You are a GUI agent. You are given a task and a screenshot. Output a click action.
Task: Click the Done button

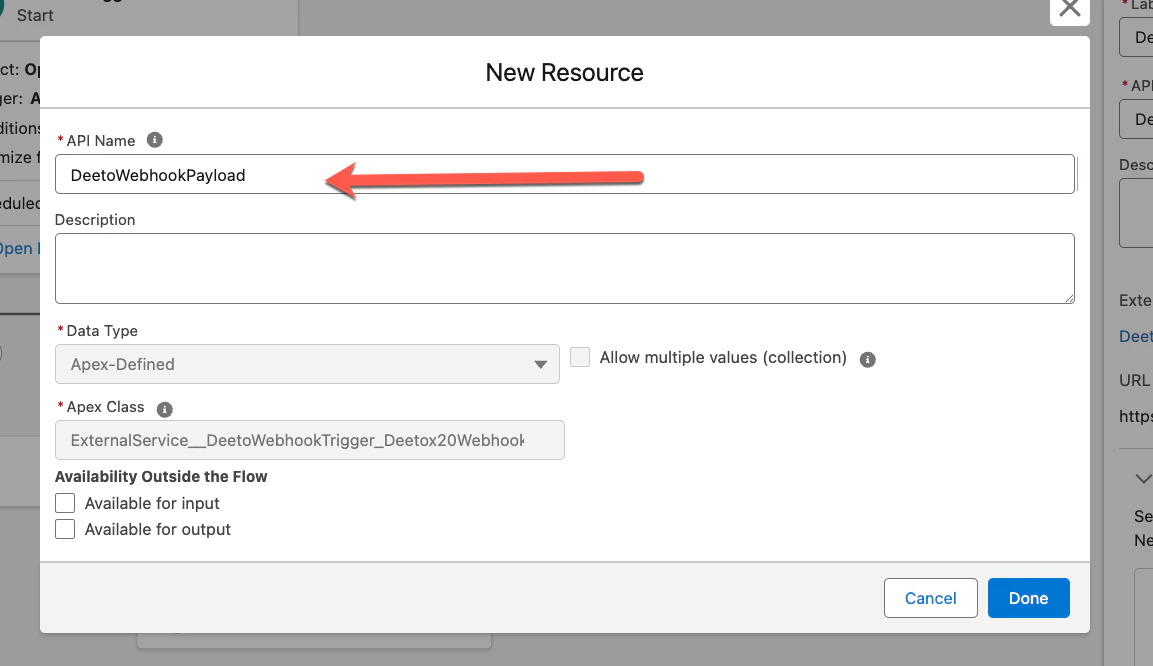coord(1028,598)
